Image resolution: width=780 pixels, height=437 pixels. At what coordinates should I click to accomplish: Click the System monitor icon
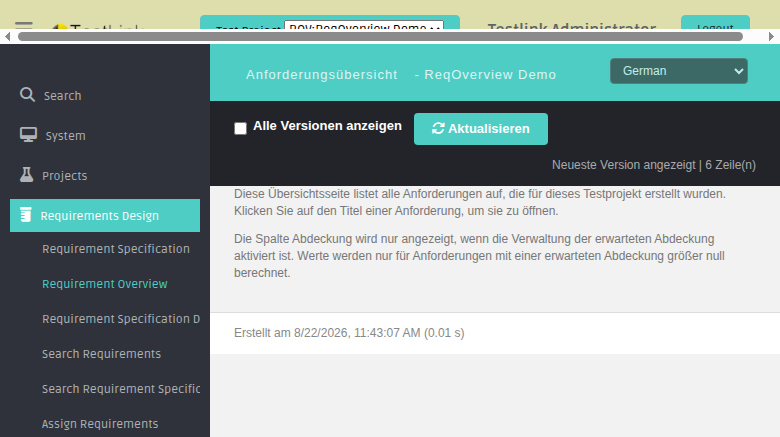coord(28,135)
